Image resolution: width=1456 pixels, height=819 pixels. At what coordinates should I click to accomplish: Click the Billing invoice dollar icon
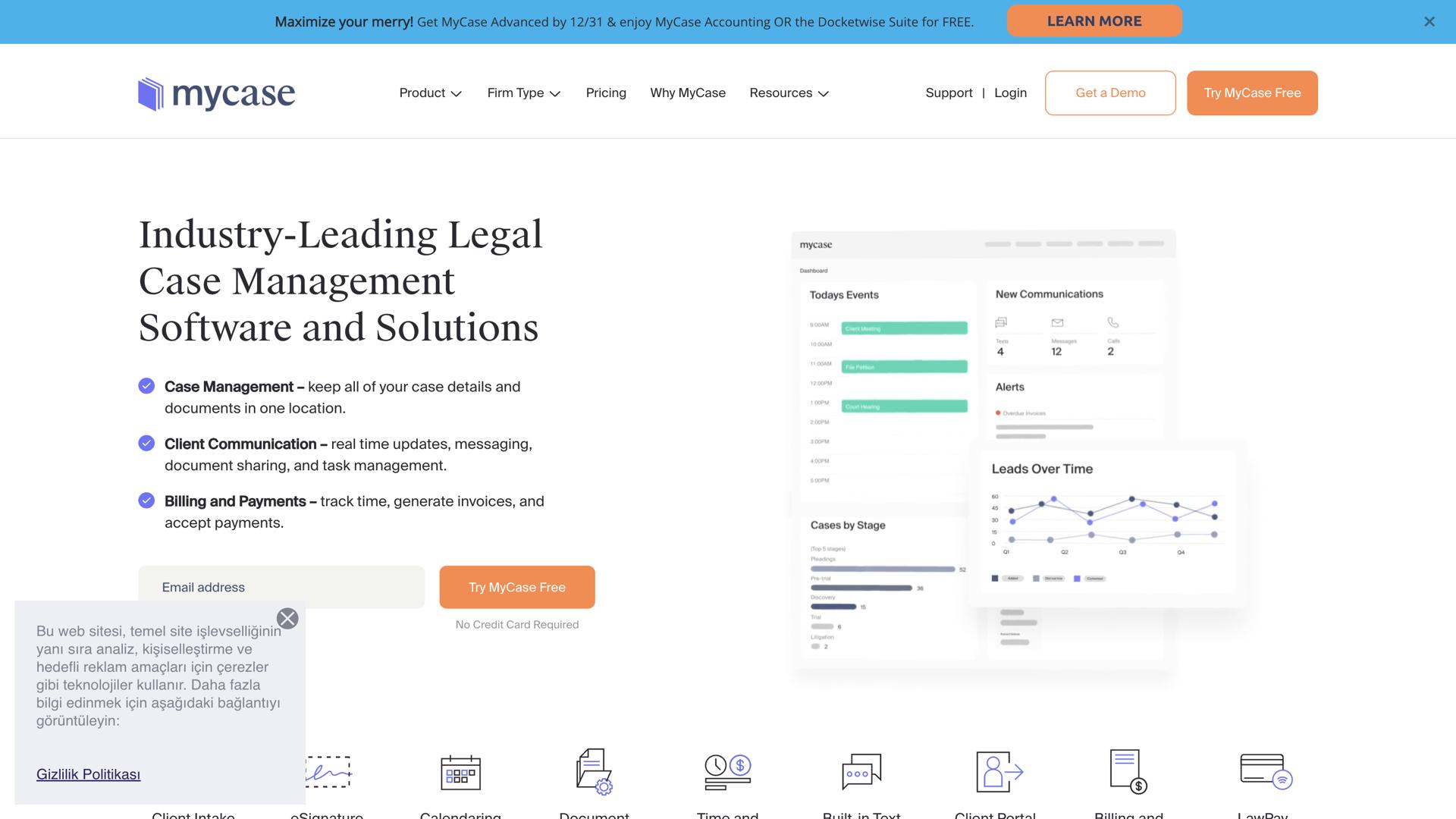coord(1128,772)
